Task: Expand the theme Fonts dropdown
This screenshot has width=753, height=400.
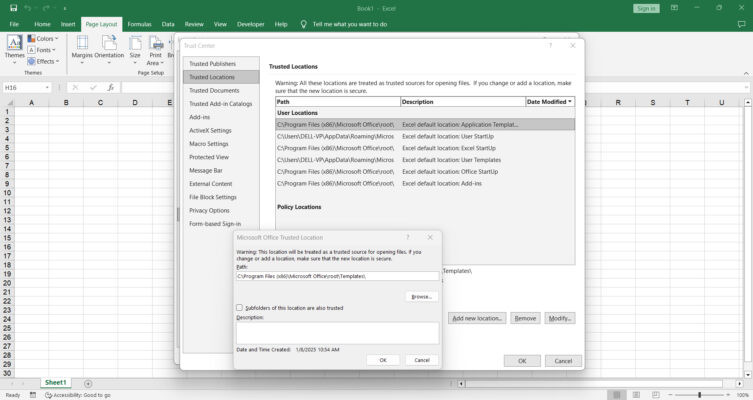Action: click(x=41, y=50)
